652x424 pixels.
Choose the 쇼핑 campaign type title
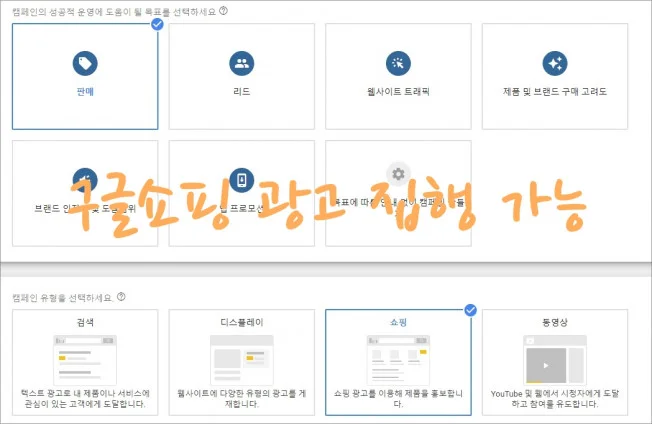coord(398,322)
